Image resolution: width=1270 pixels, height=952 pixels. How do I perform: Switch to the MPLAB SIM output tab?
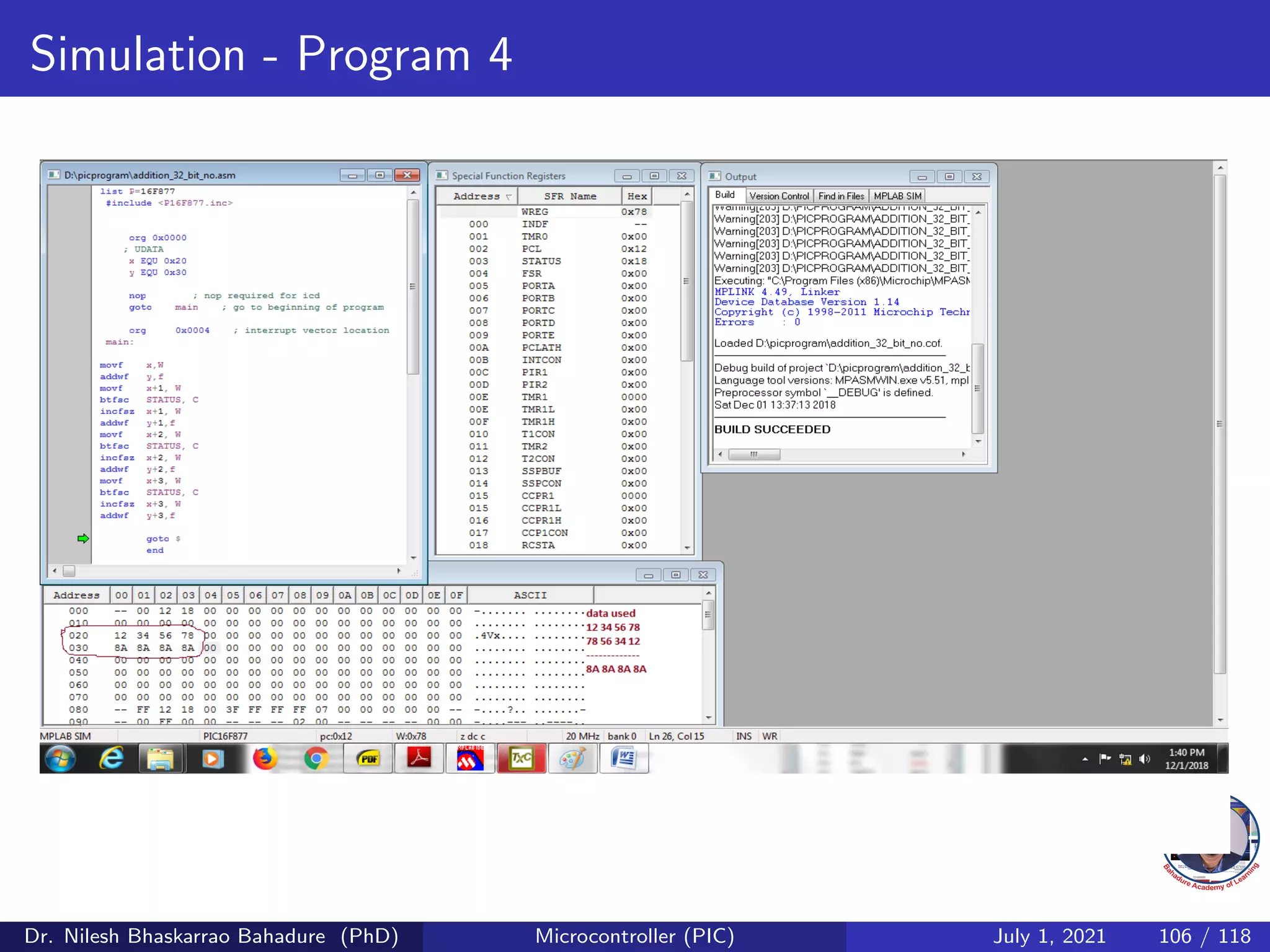point(897,196)
